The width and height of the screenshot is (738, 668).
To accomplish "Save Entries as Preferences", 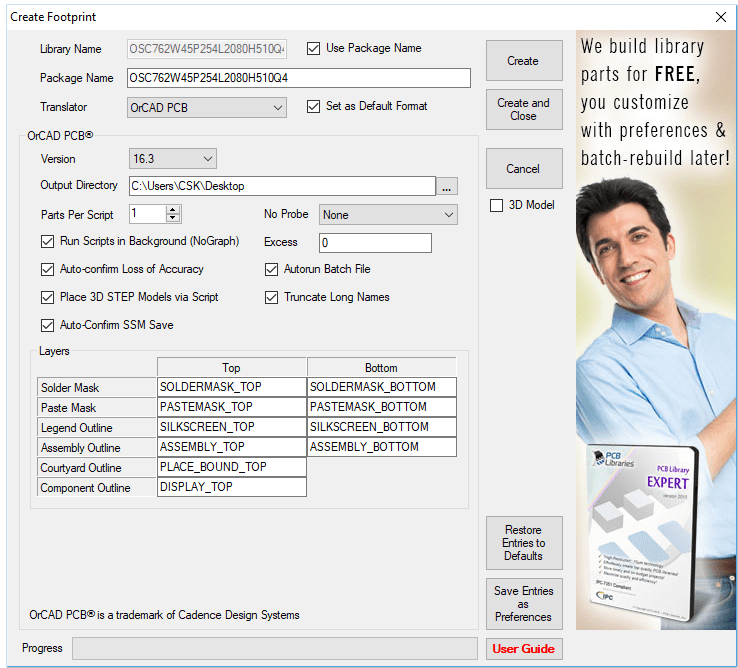I will (524, 604).
